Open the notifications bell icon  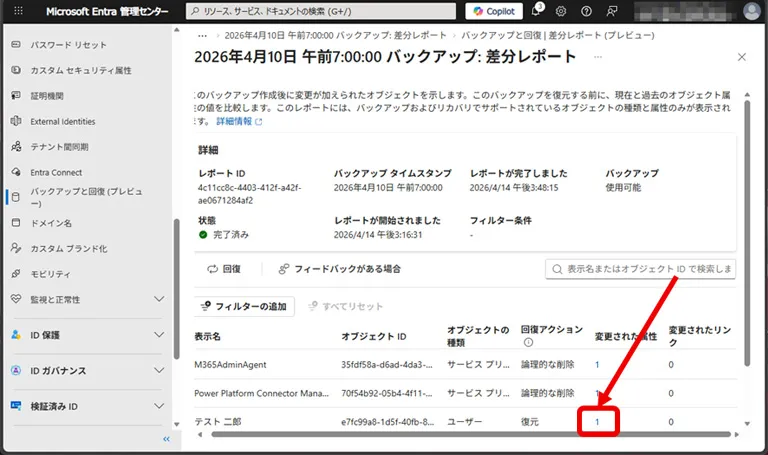536,11
